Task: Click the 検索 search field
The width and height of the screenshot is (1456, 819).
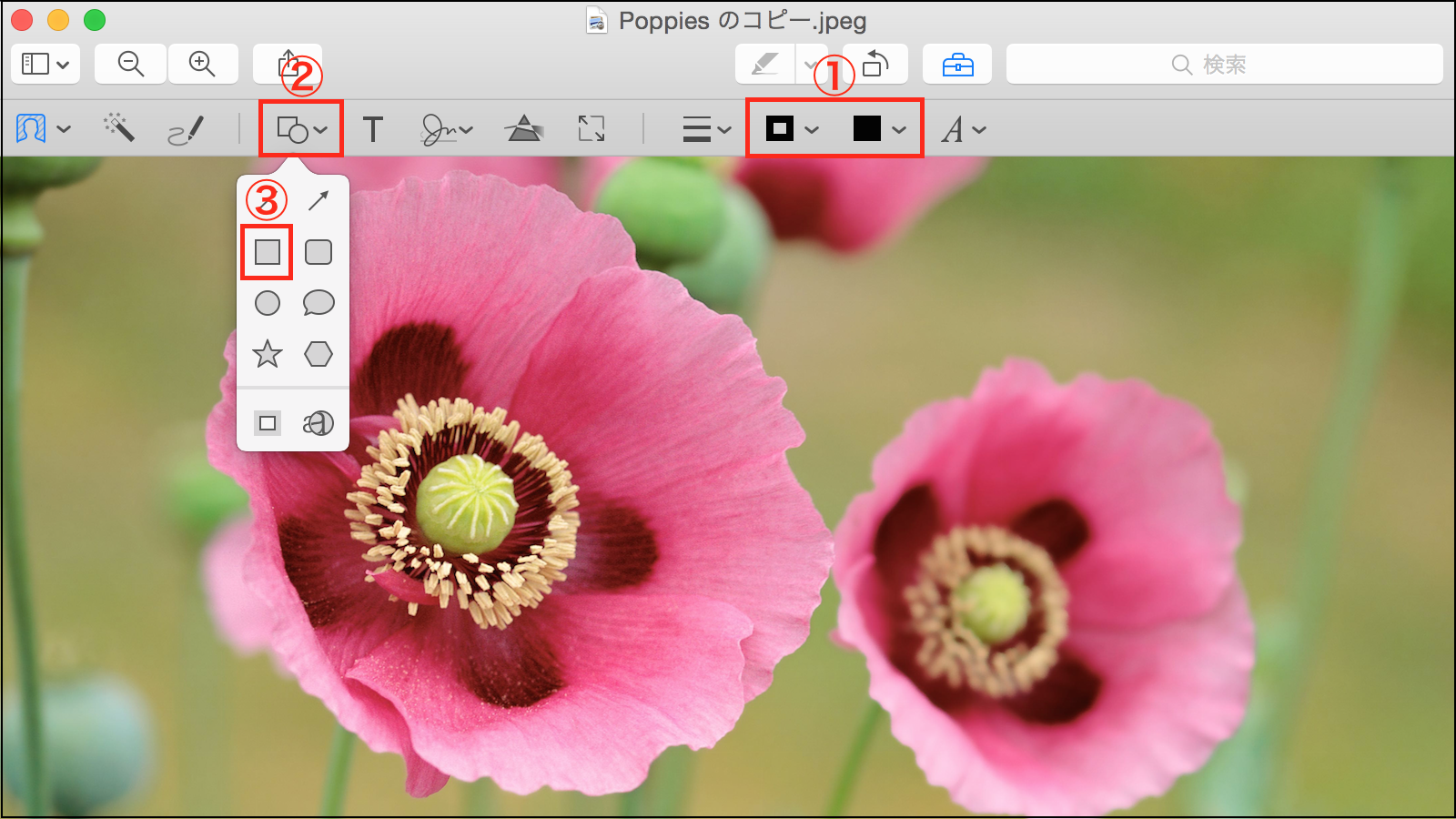Action: 1224,65
